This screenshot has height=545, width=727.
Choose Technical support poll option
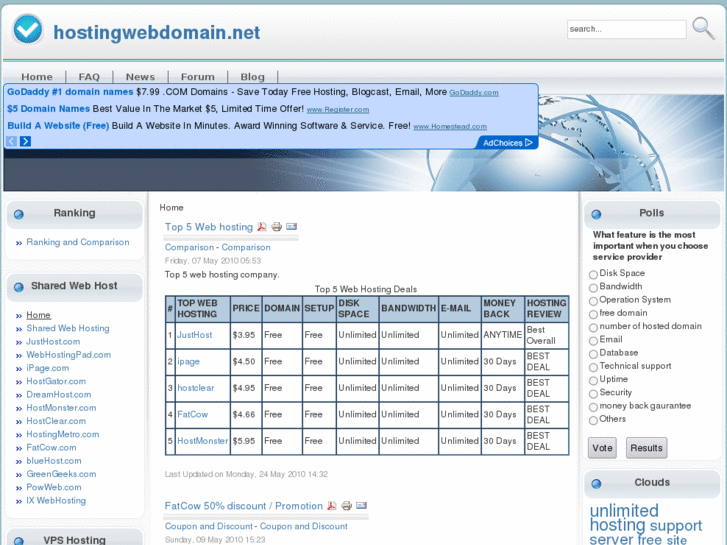coord(593,367)
